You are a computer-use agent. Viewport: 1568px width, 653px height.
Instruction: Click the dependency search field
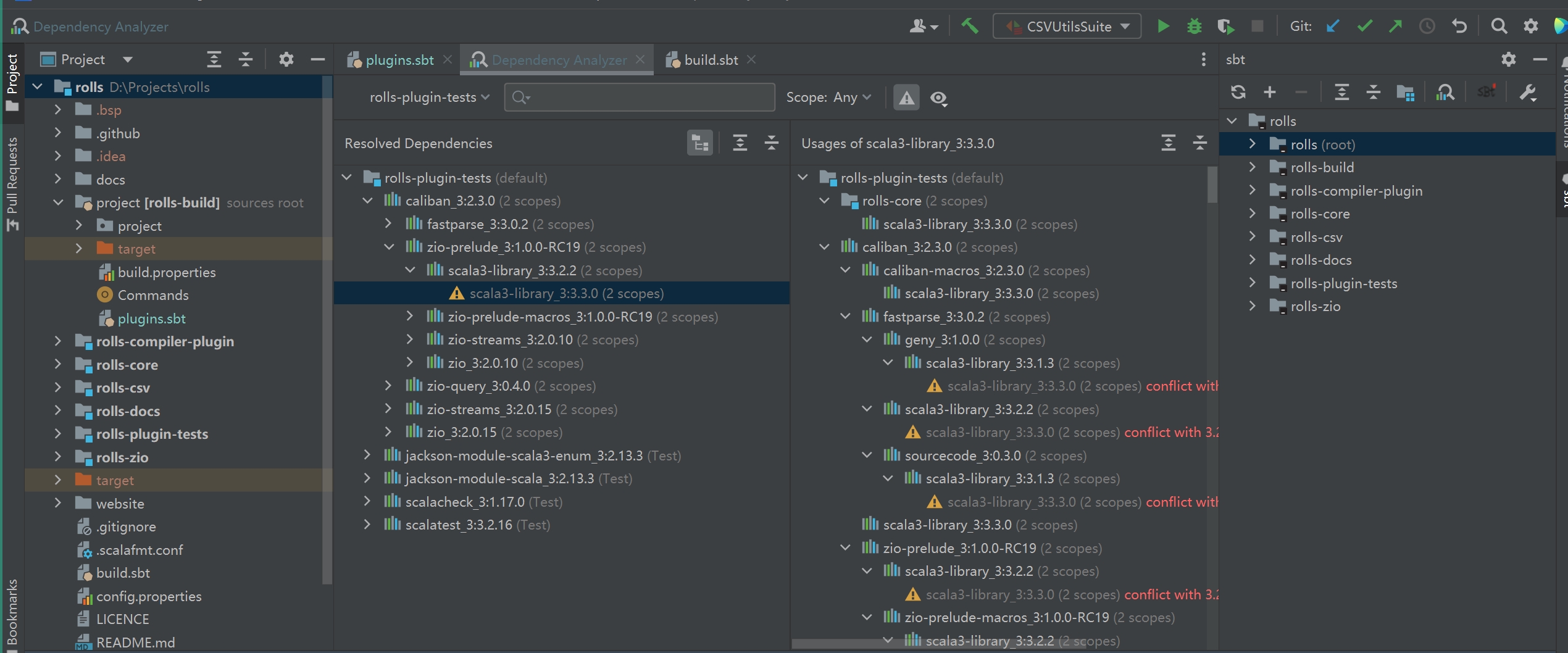pos(640,98)
